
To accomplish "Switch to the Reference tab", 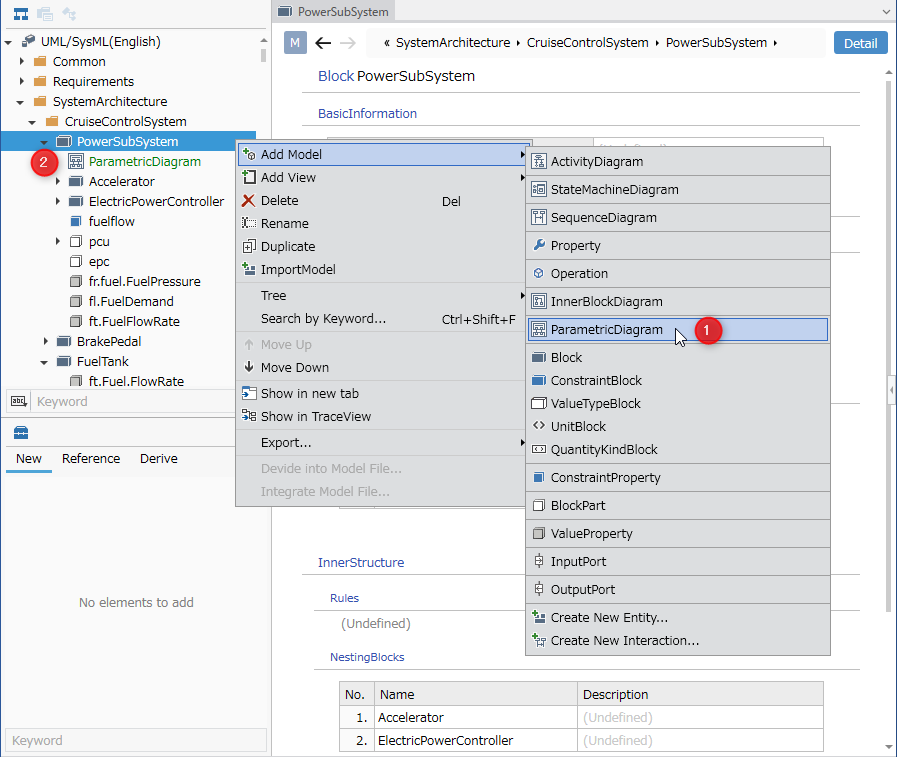I will coord(91,458).
